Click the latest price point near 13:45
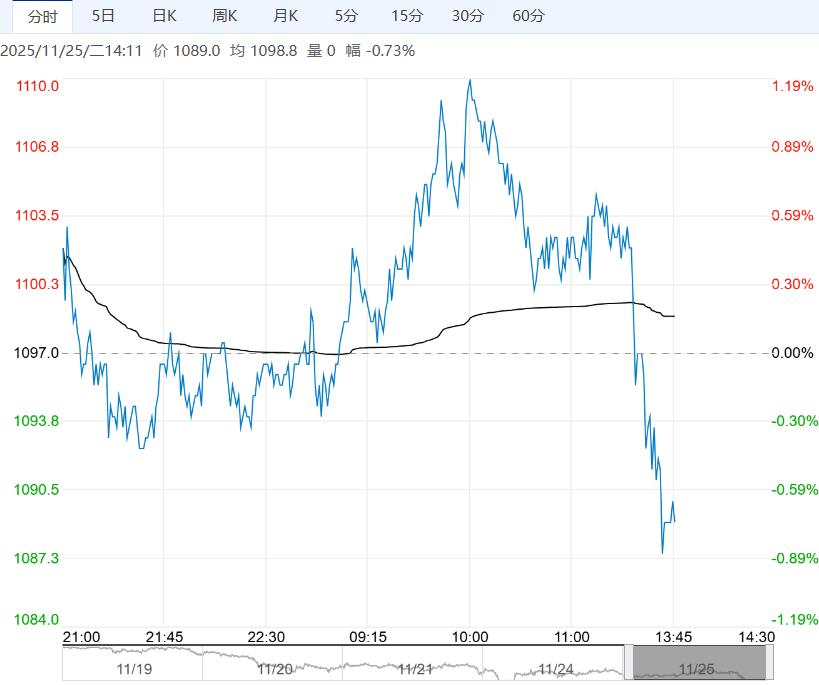 pos(674,521)
